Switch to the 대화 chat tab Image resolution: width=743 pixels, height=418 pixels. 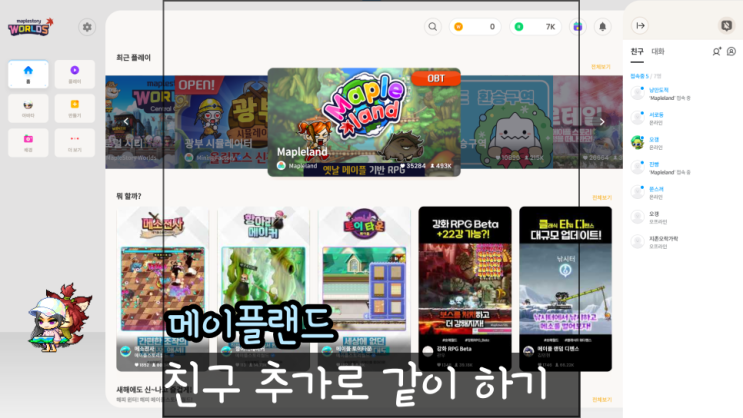pyautogui.click(x=658, y=51)
